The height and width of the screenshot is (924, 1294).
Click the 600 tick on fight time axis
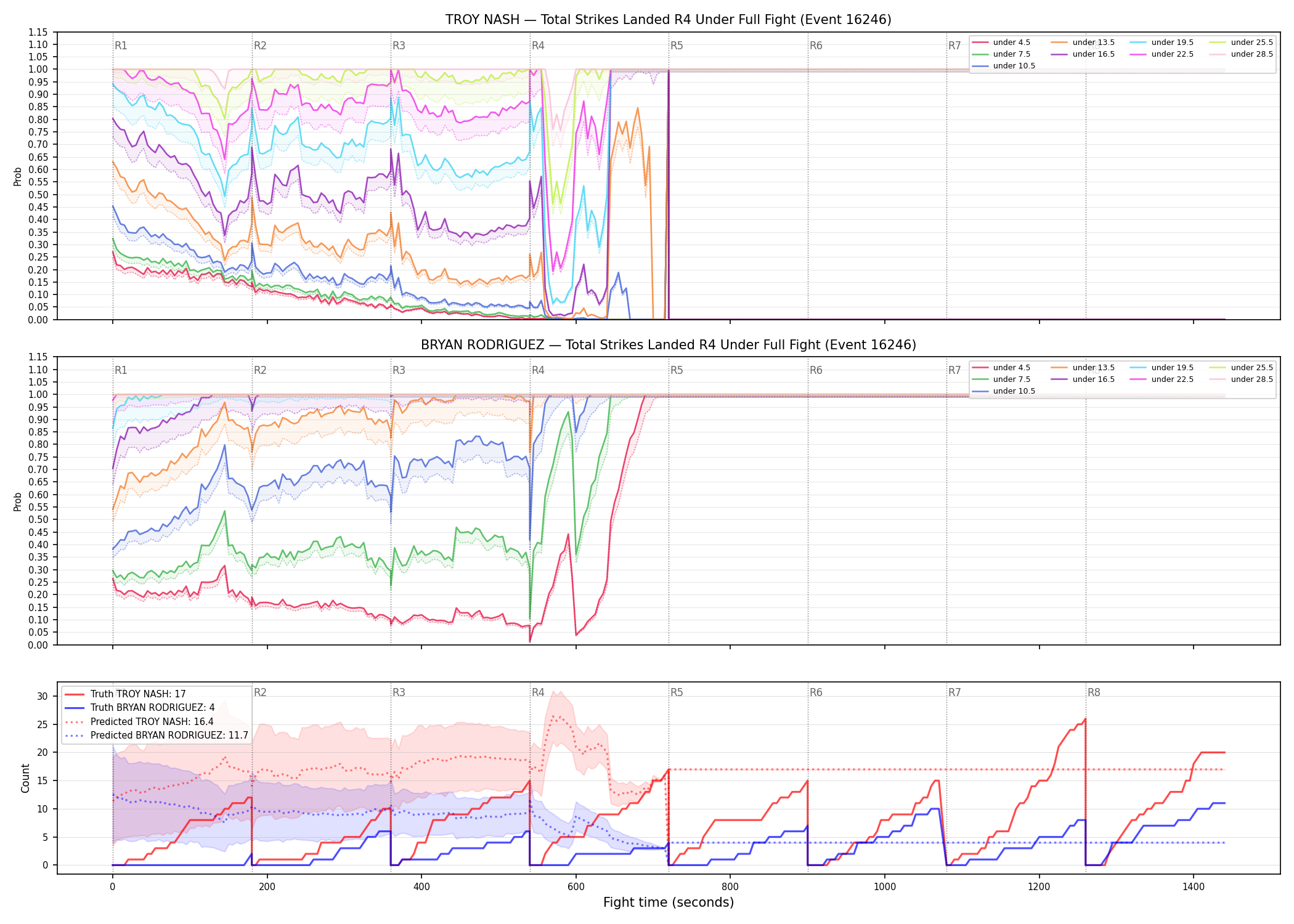[x=576, y=887]
